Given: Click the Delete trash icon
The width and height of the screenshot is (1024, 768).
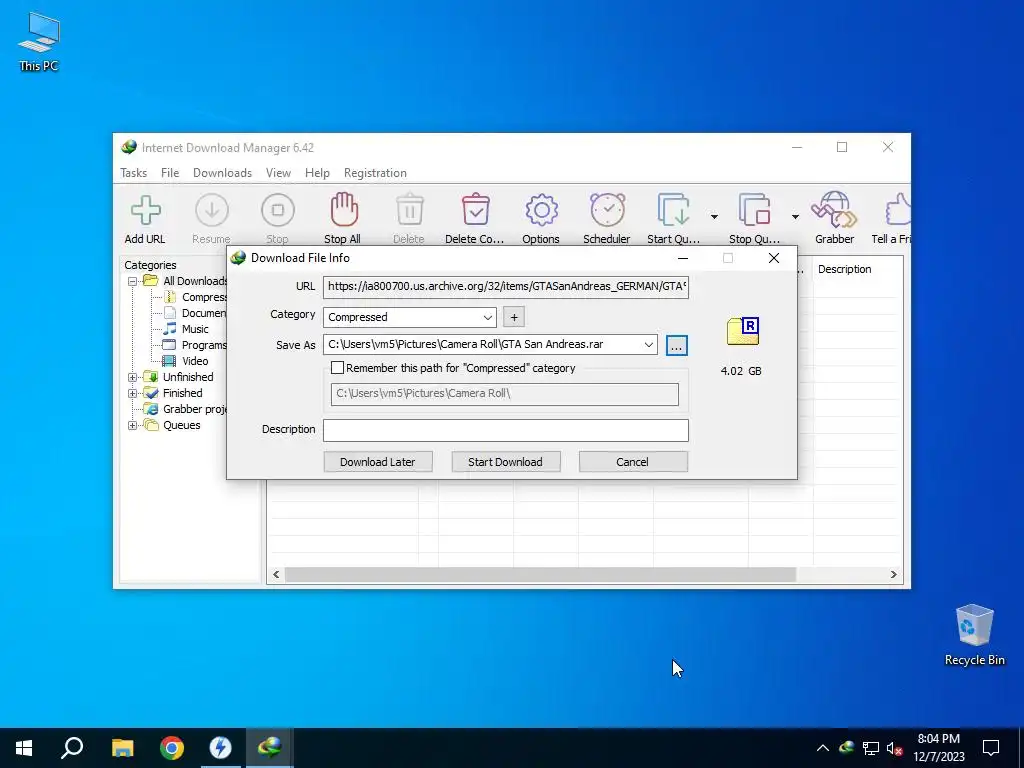Looking at the screenshot, I should pyautogui.click(x=410, y=210).
